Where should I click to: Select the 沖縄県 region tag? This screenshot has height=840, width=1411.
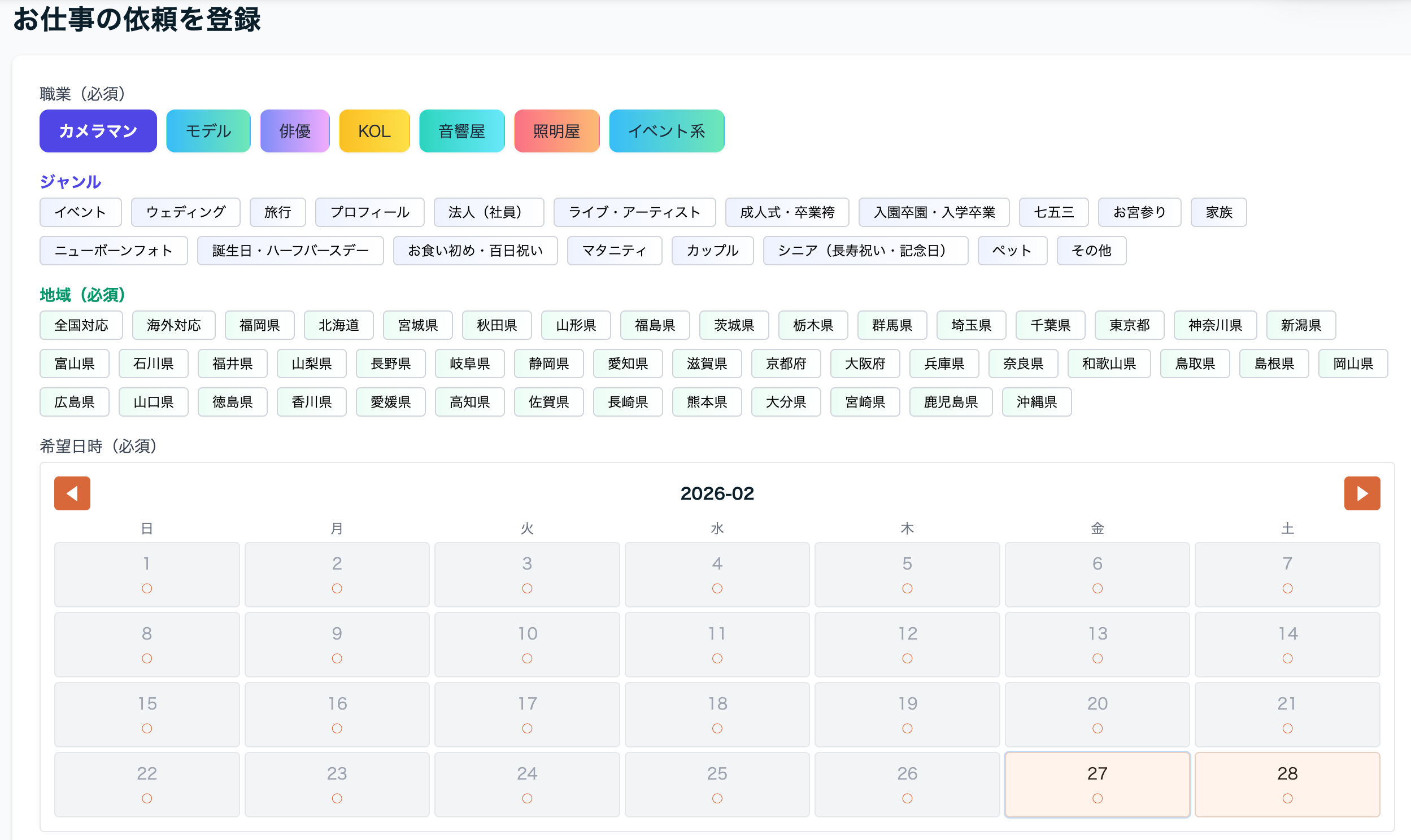pos(1036,402)
